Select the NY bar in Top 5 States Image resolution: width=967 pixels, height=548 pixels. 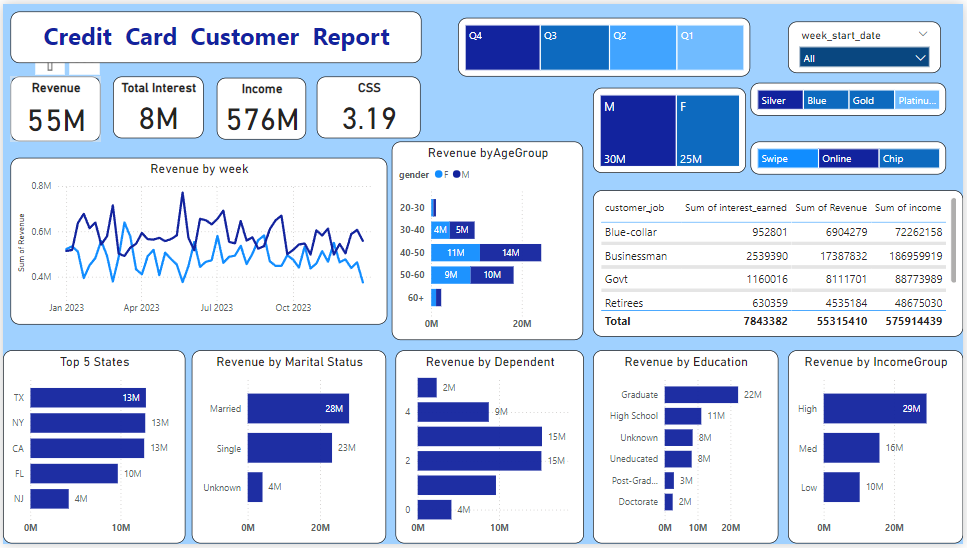tap(88, 423)
